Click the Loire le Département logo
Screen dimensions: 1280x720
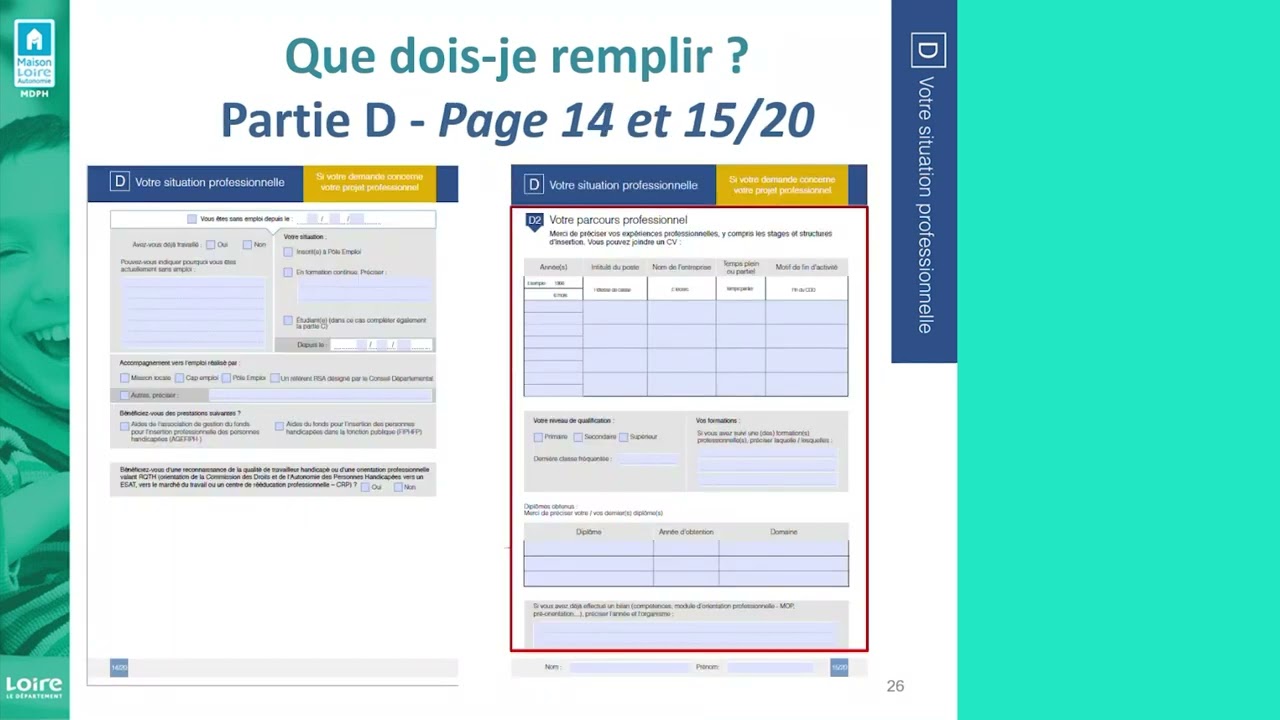tap(34, 688)
